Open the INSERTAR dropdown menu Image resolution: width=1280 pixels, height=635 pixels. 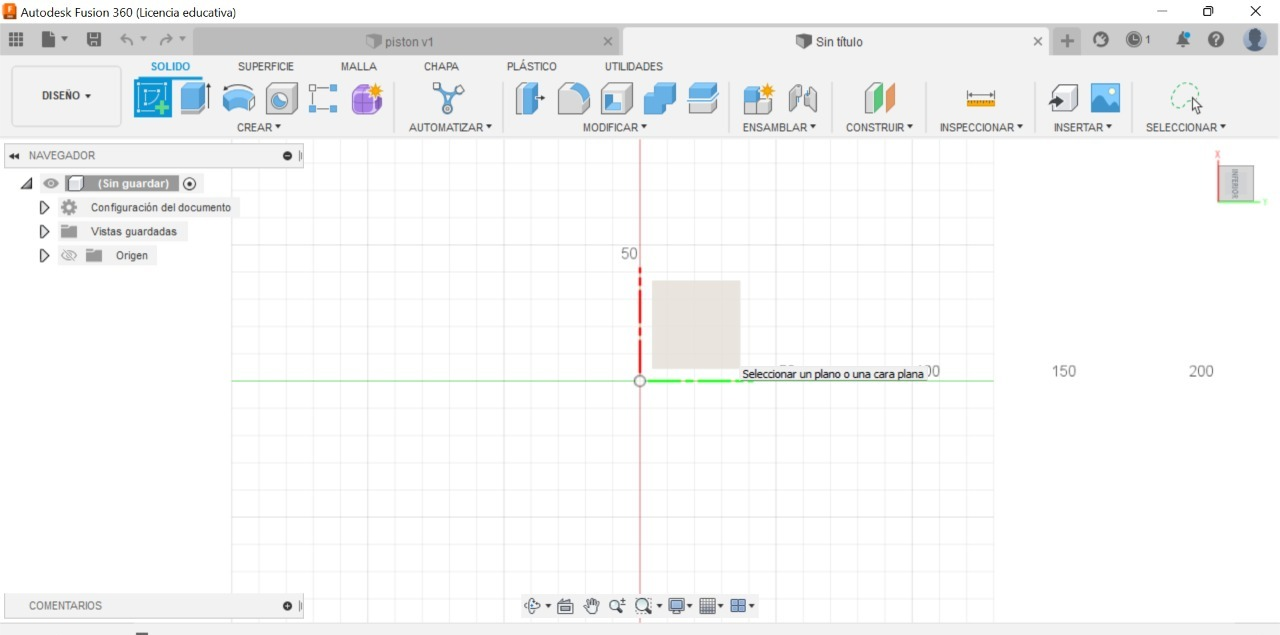tap(1083, 127)
